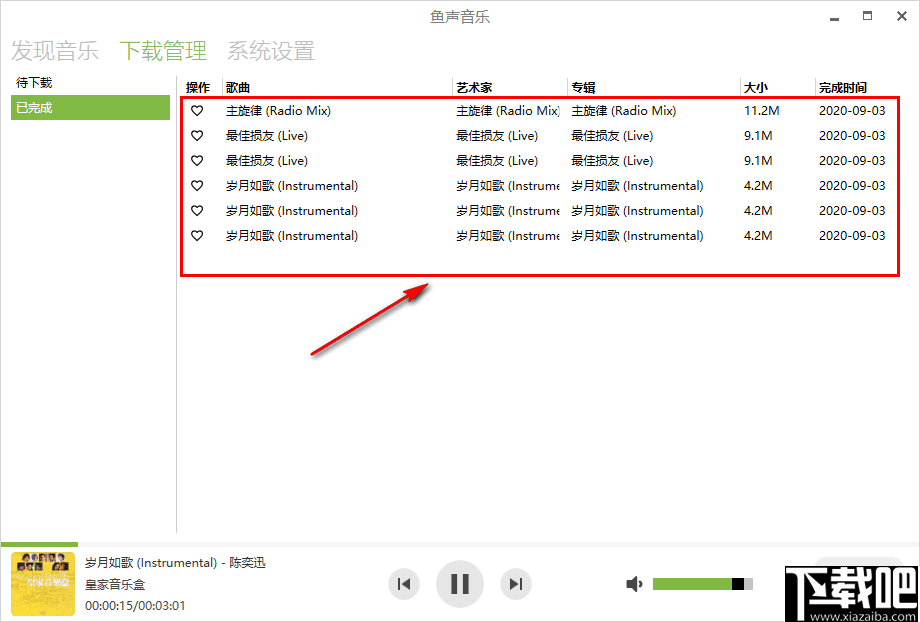Select the 下载管理 menu item

163,51
